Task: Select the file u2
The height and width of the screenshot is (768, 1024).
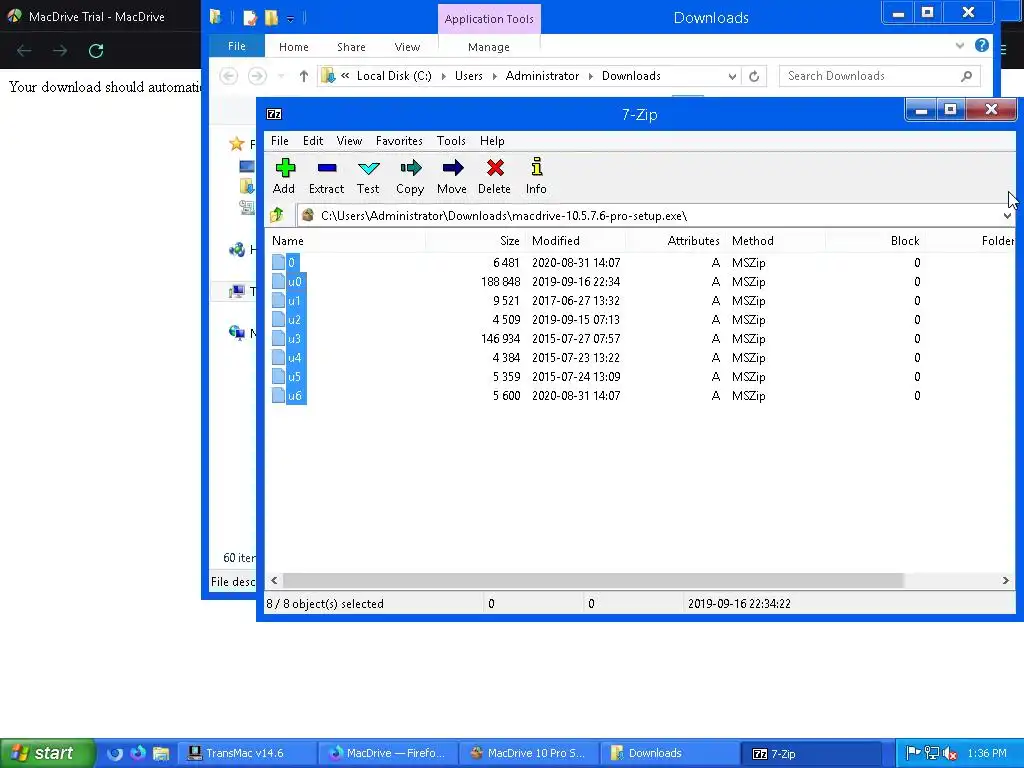Action: click(294, 319)
